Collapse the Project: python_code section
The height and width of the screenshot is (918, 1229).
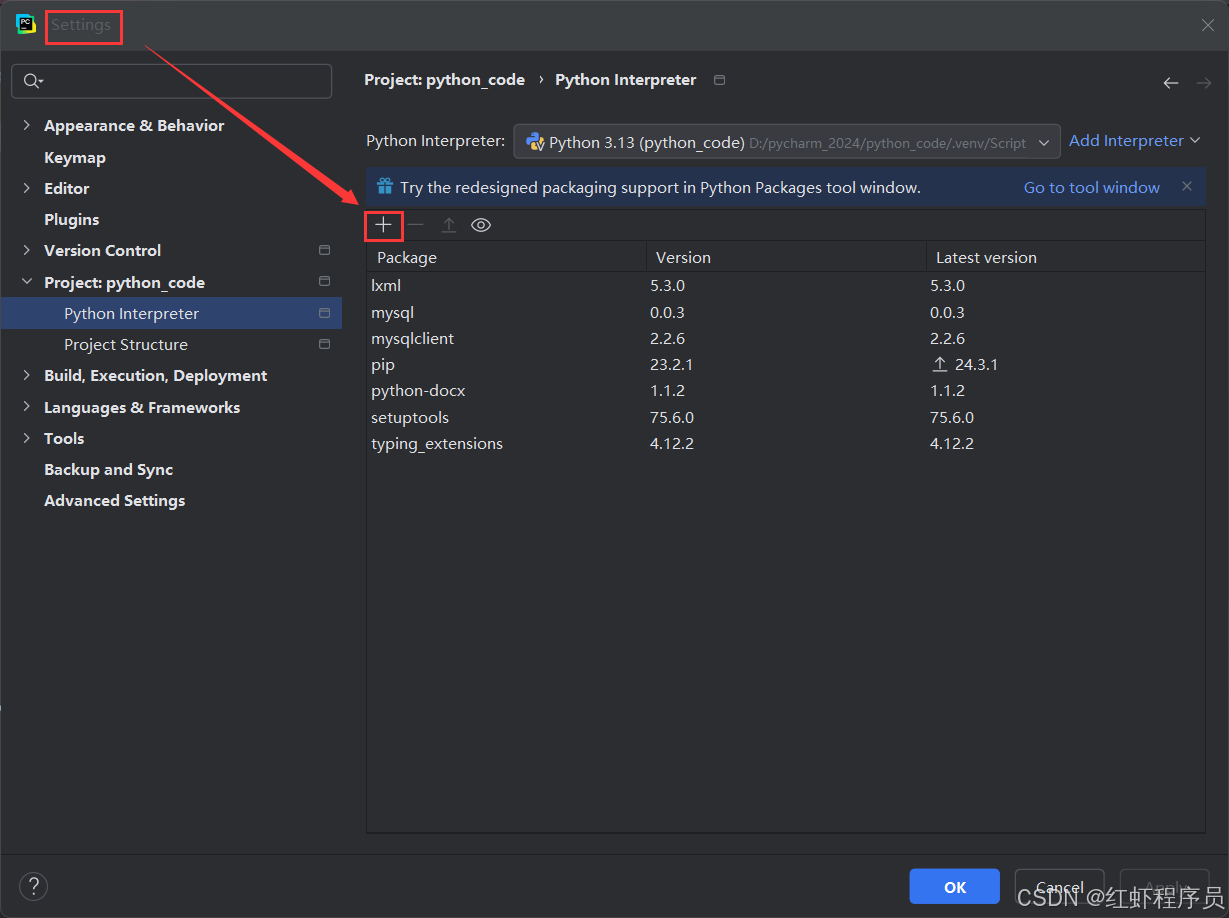coord(27,282)
